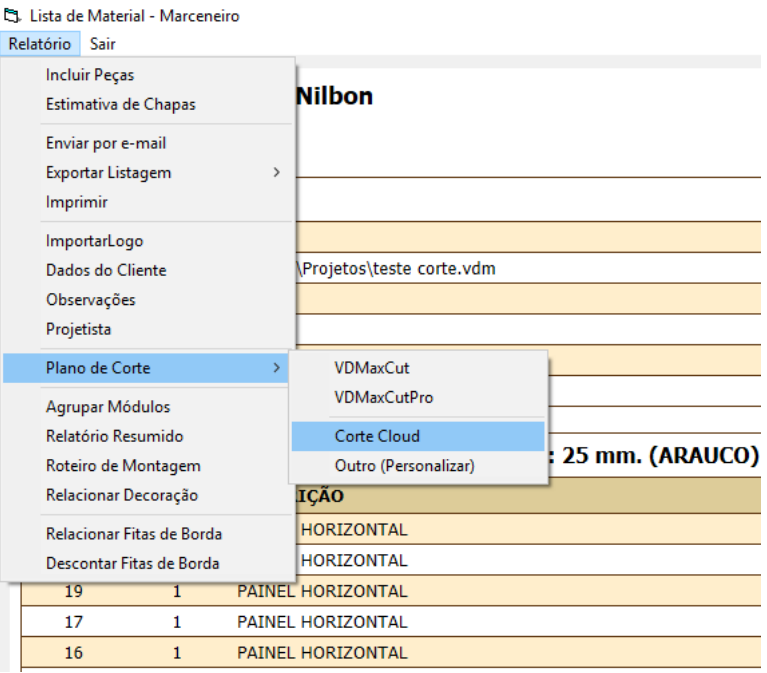The image size is (767, 673).
Task: Select Incluir Peças menu entry
Action: coord(90,75)
